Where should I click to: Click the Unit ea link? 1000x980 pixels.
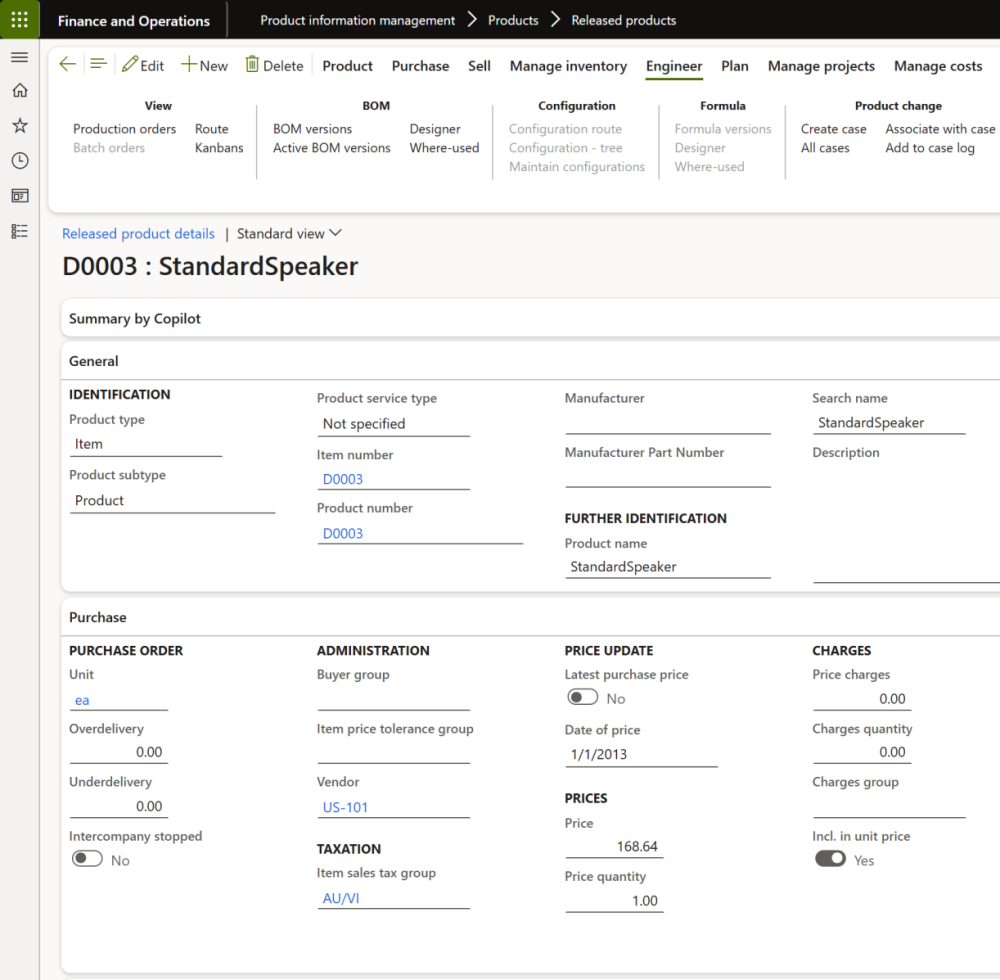coord(82,700)
